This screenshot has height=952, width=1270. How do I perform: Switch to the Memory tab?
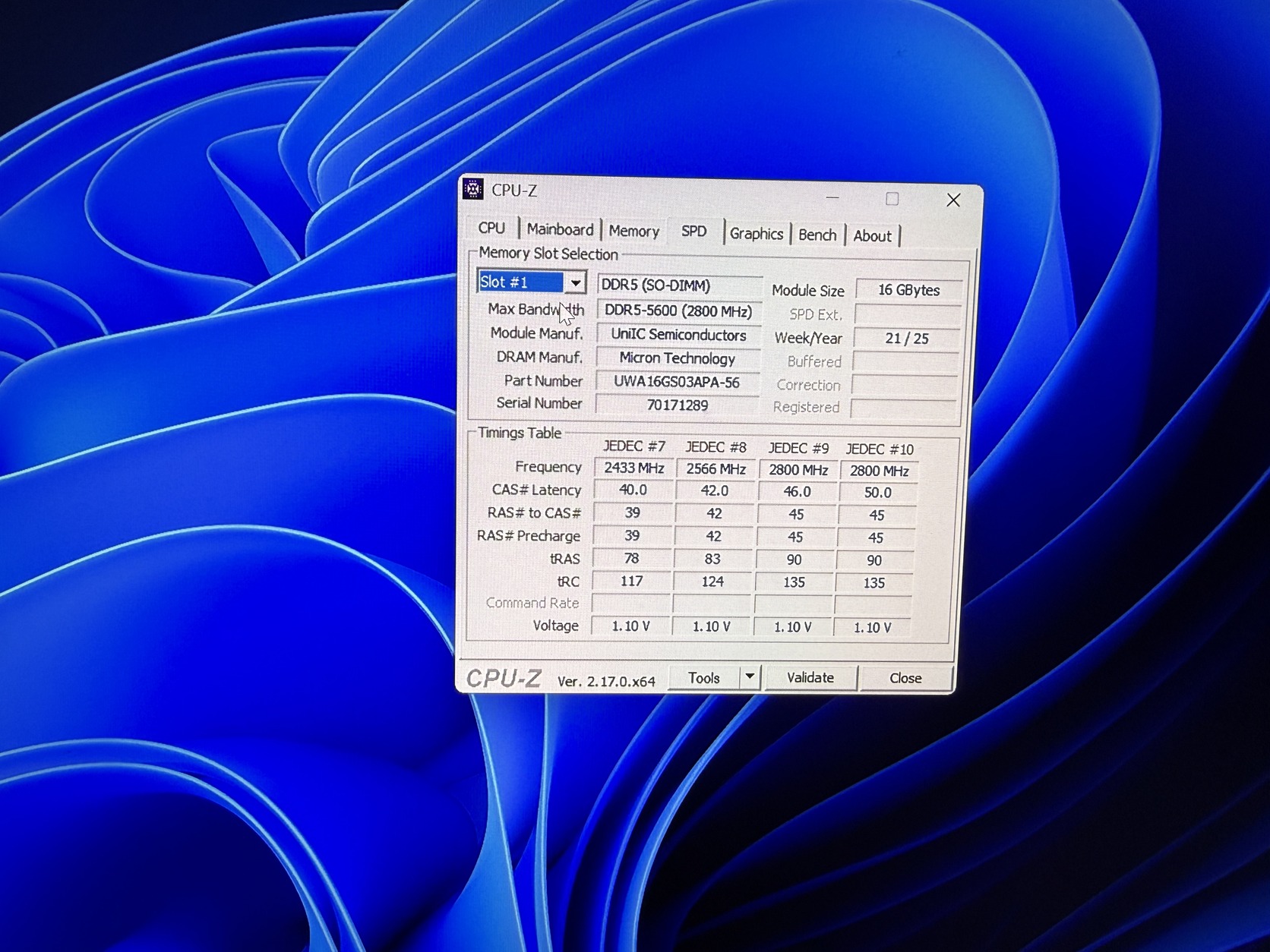tap(634, 231)
